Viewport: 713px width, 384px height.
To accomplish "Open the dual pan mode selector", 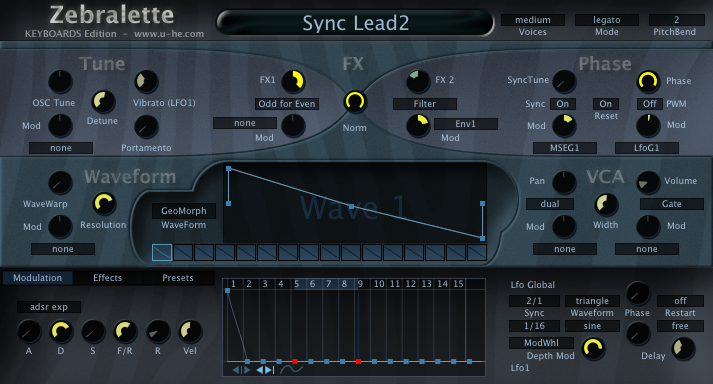I will tap(550, 204).
